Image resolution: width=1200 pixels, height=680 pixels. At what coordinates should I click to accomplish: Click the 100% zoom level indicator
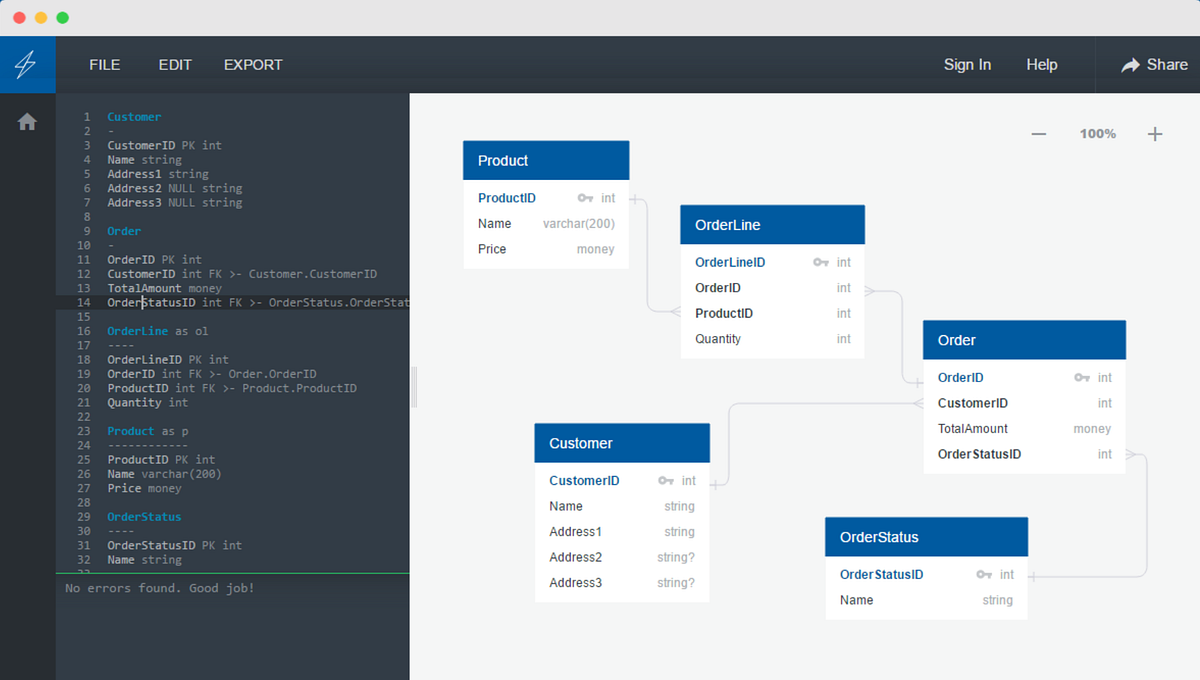point(1097,133)
